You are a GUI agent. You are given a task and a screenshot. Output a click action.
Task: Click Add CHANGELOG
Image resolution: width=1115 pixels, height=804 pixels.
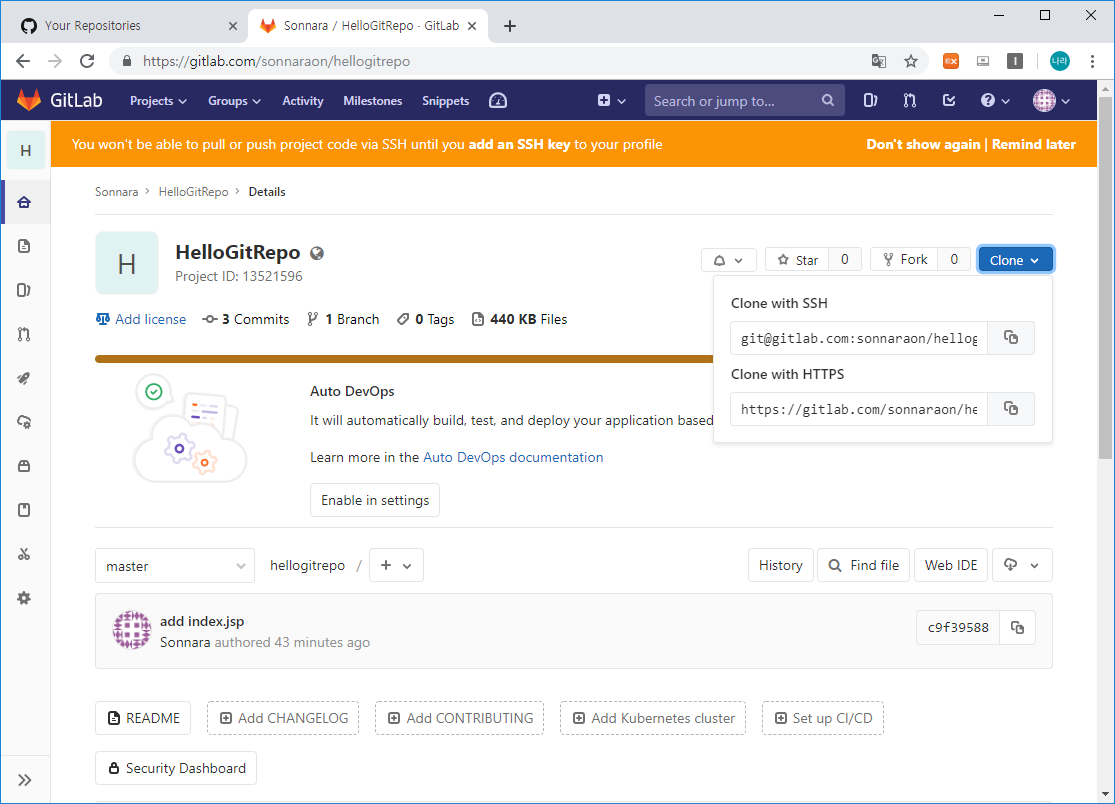pos(283,718)
